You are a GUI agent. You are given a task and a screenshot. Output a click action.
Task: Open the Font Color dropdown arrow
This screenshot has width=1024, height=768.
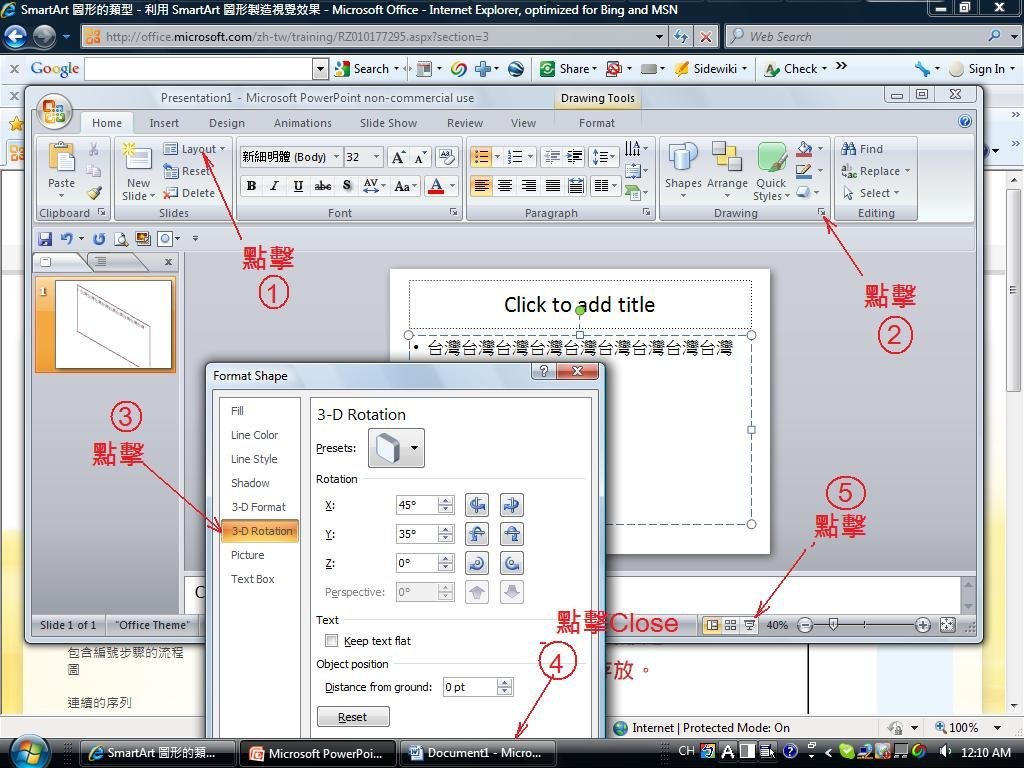(x=452, y=186)
